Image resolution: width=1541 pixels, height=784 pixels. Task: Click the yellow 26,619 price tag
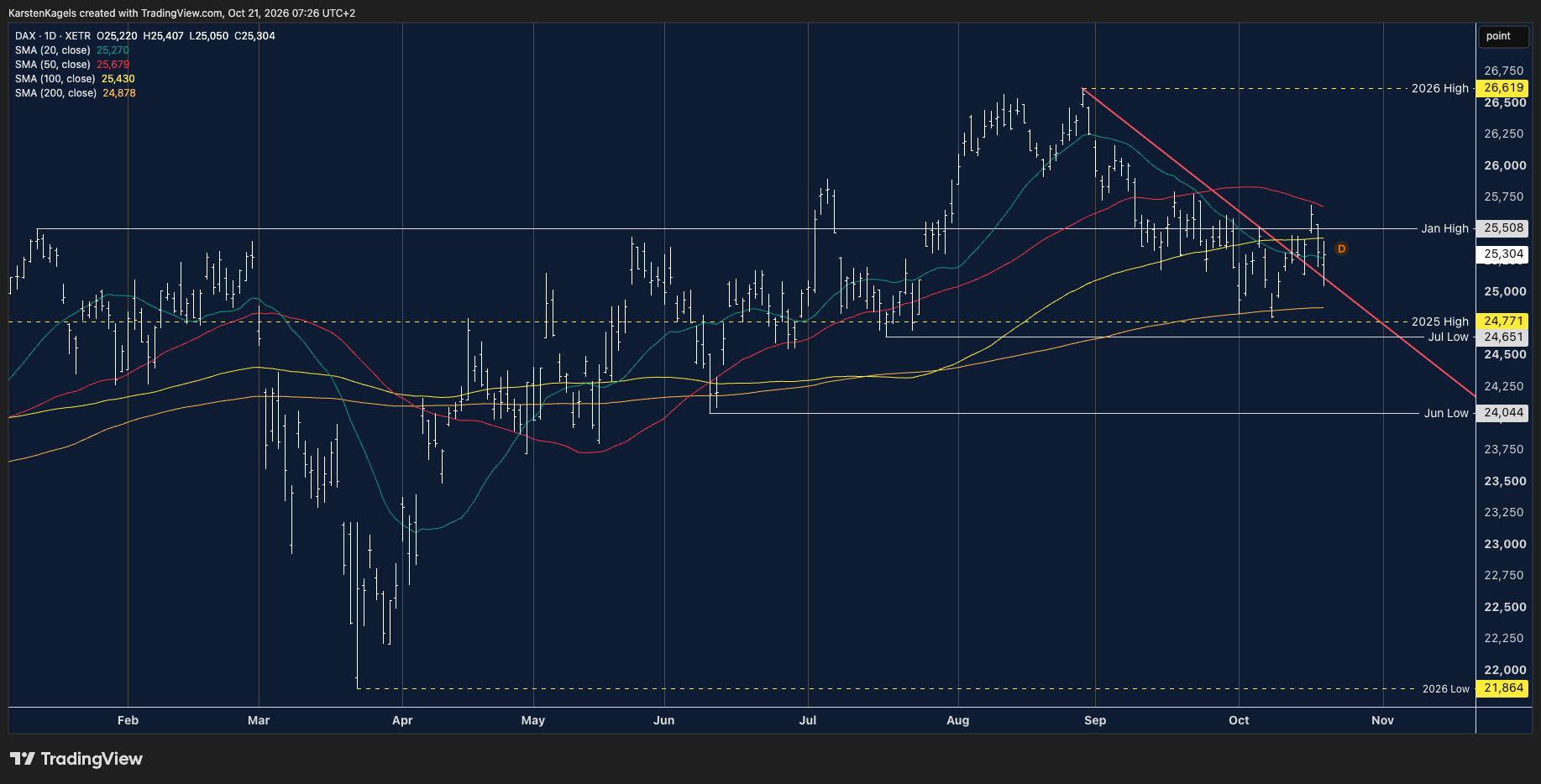point(1503,88)
